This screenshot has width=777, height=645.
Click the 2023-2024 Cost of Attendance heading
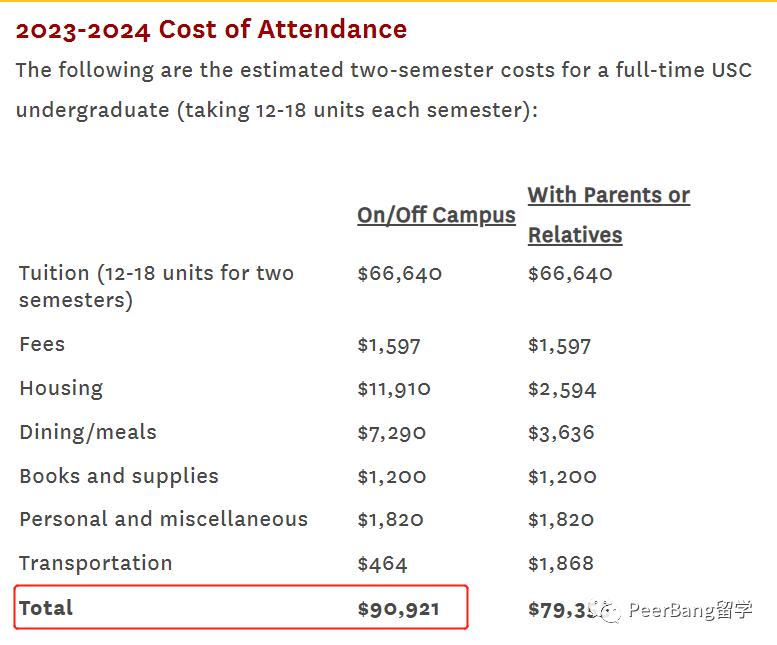pyautogui.click(x=211, y=29)
